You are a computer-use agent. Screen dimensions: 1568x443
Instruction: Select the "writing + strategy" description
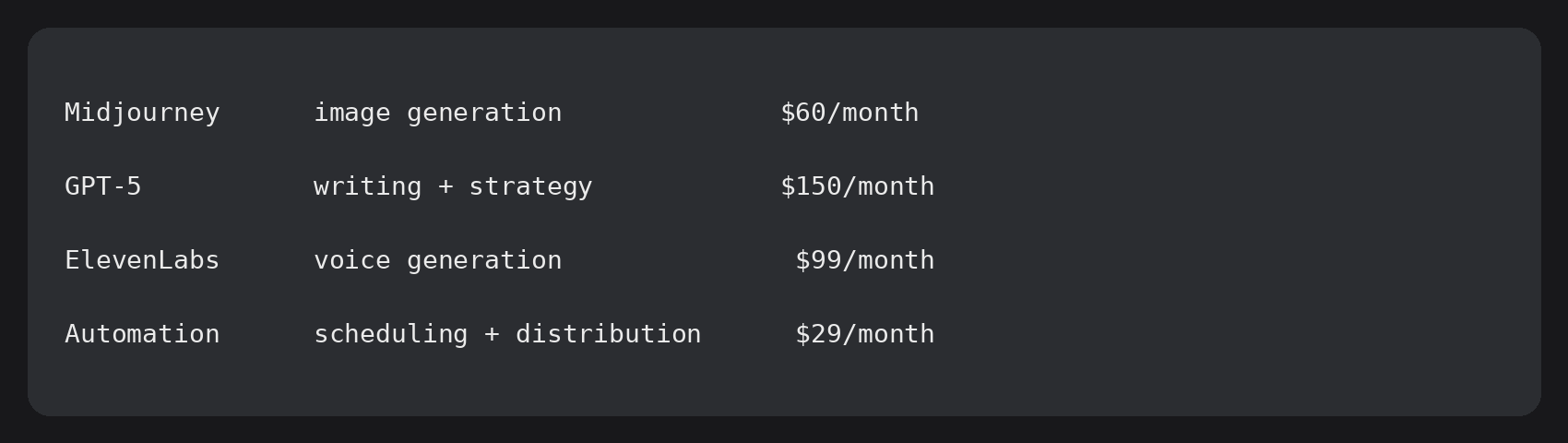[453, 187]
